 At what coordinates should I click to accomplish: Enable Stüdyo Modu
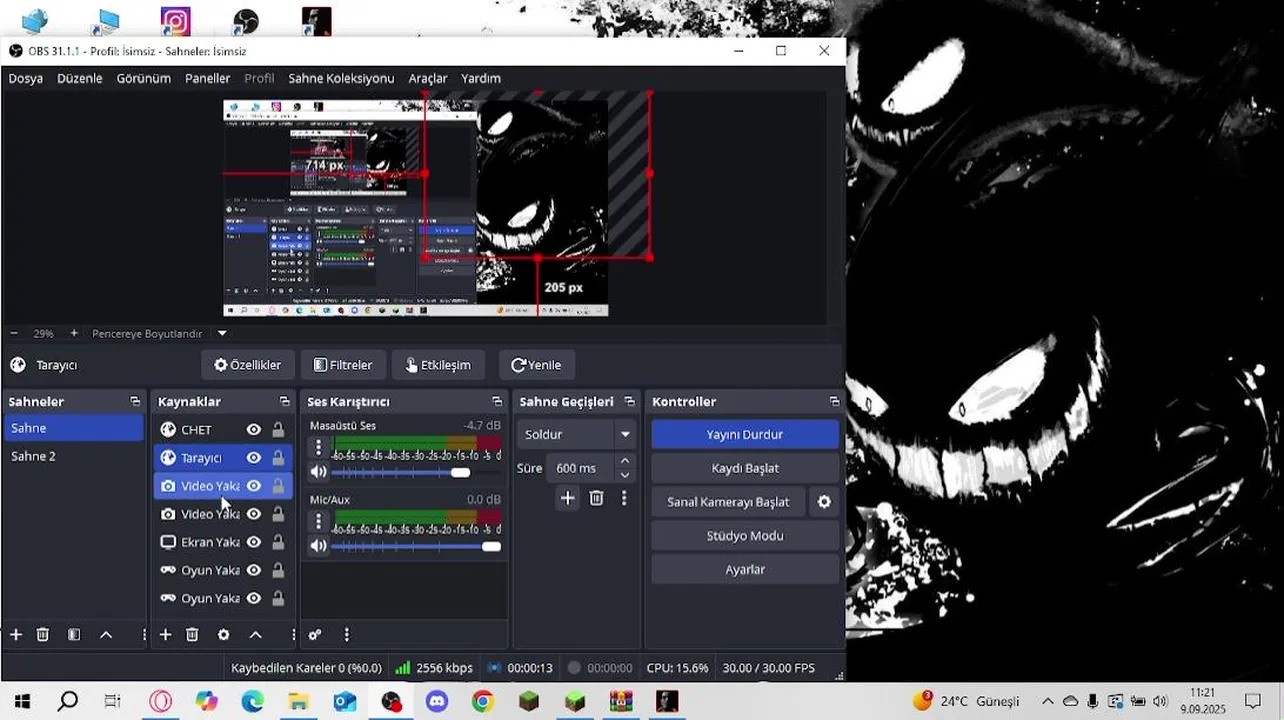tap(745, 536)
